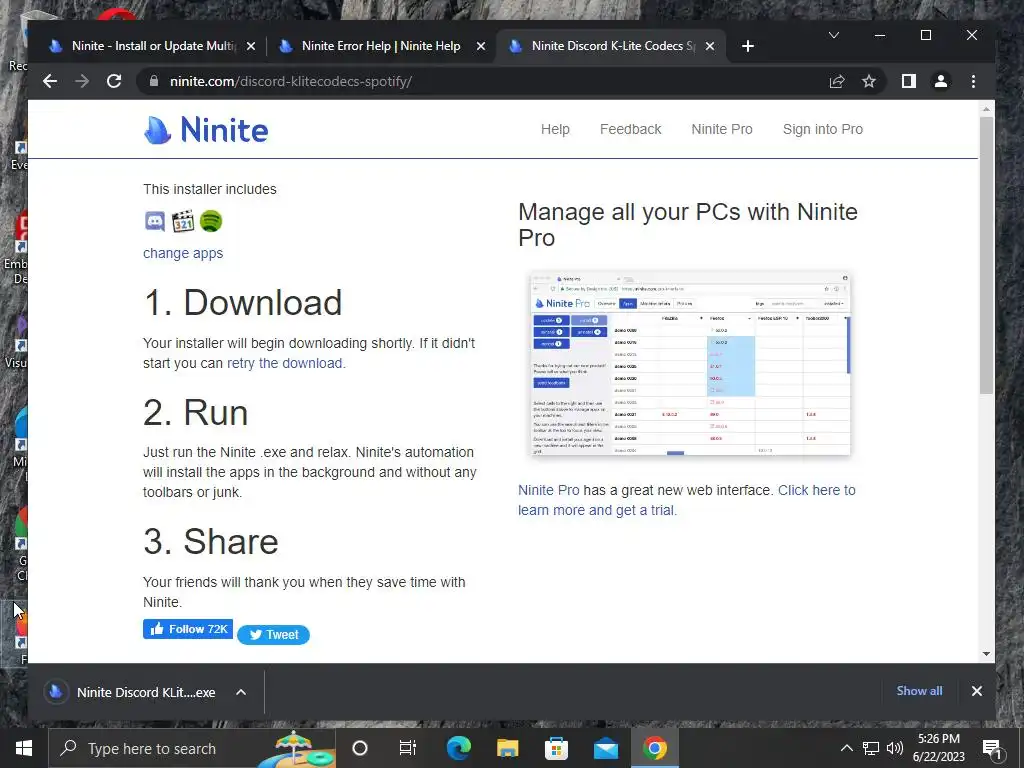Click the Ninite logo
This screenshot has height=768, width=1024.
[206, 129]
